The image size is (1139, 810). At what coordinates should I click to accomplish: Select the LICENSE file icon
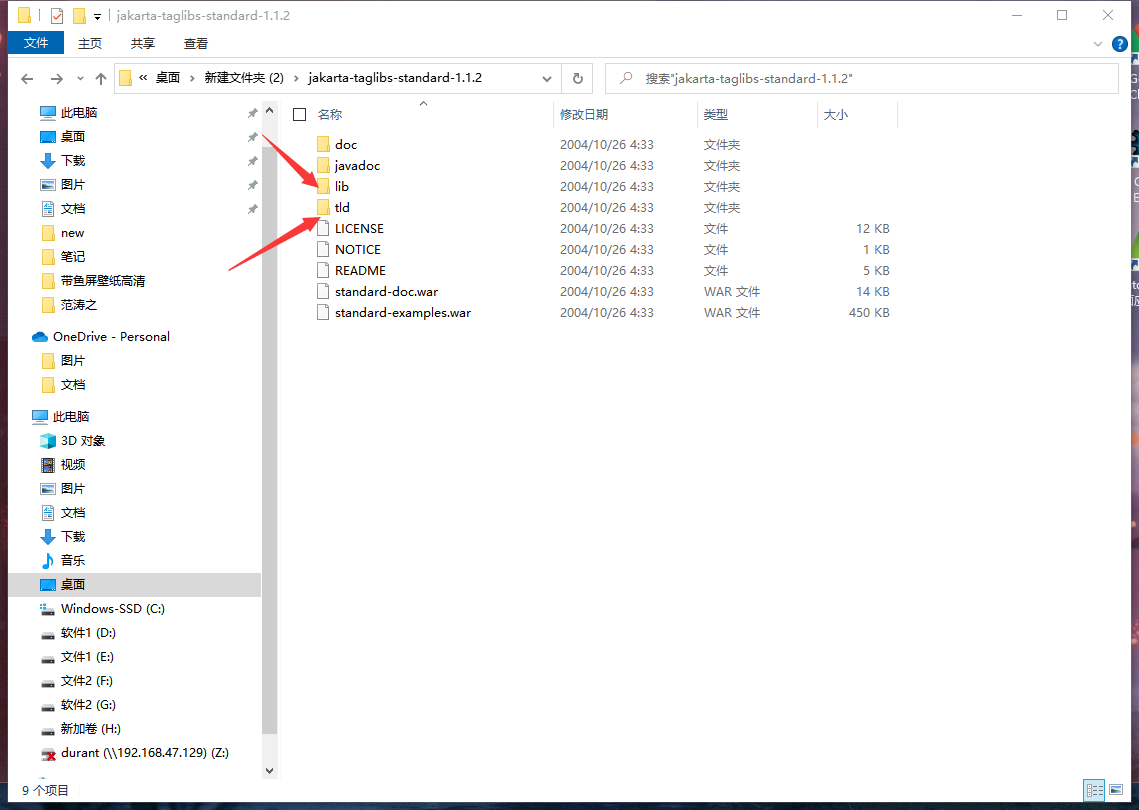click(x=323, y=228)
